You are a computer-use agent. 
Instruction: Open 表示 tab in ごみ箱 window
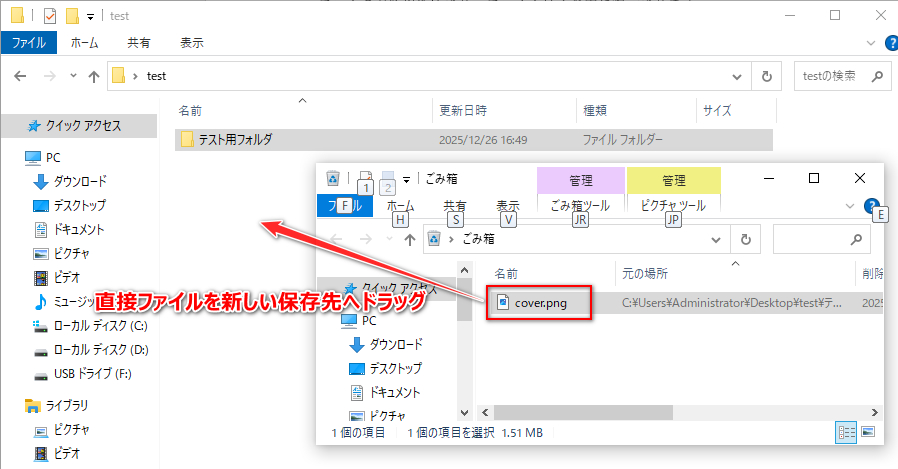508,206
